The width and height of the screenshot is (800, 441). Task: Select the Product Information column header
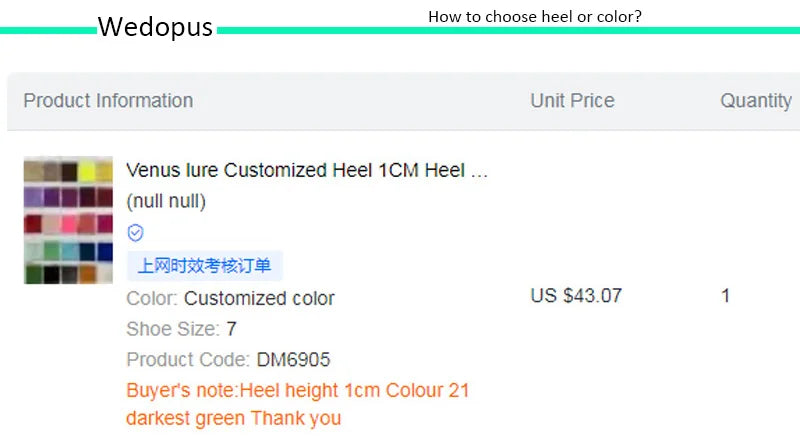coord(108,101)
